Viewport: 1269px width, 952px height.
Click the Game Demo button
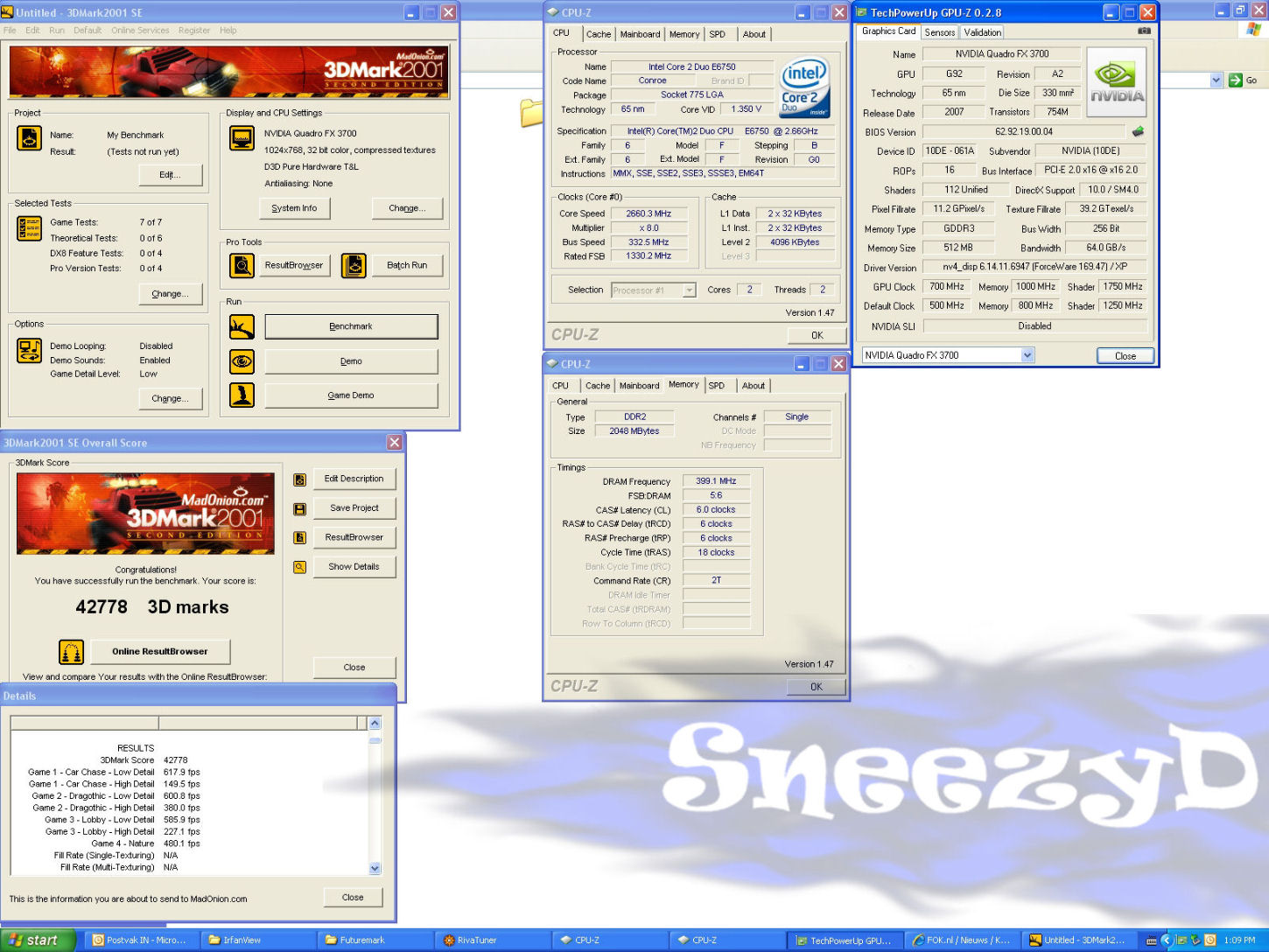(351, 395)
